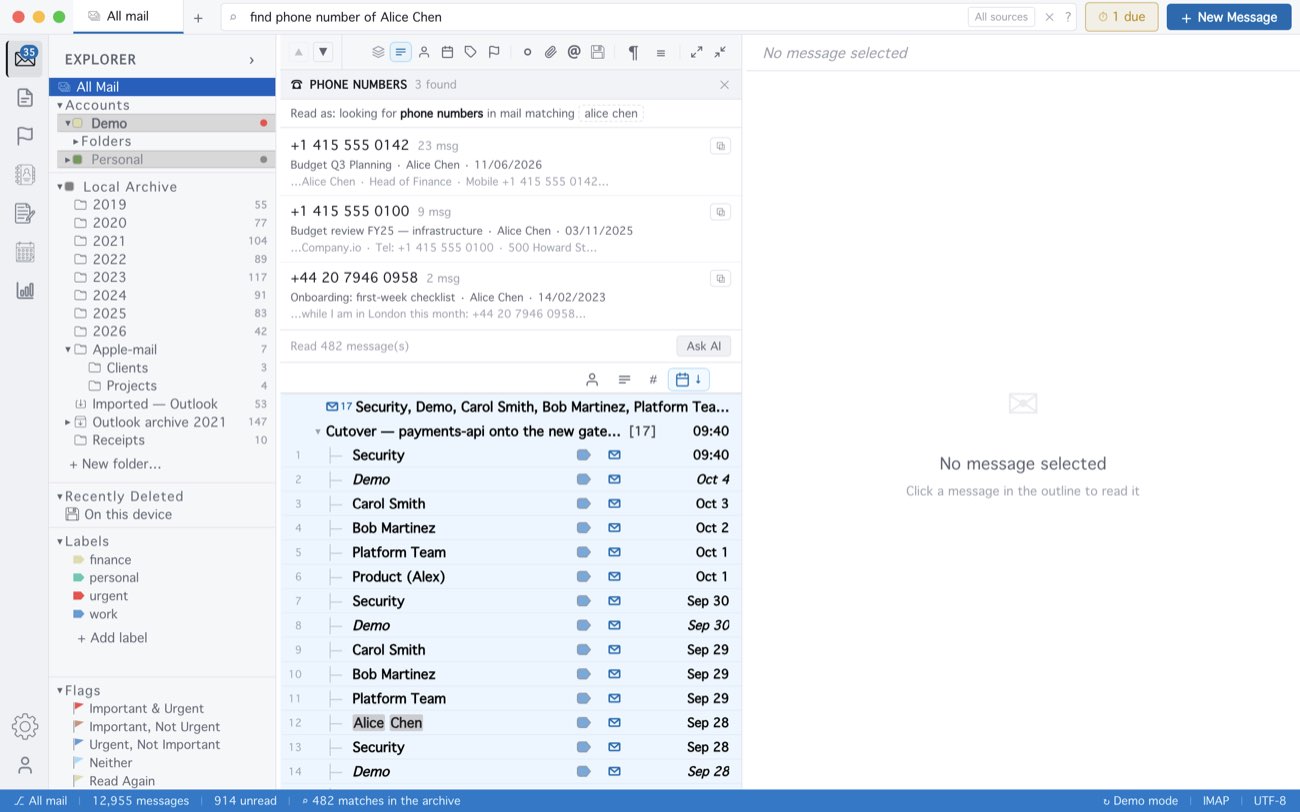Collapse the Cutover payments-api thread
The height and width of the screenshot is (812, 1300).
317,431
